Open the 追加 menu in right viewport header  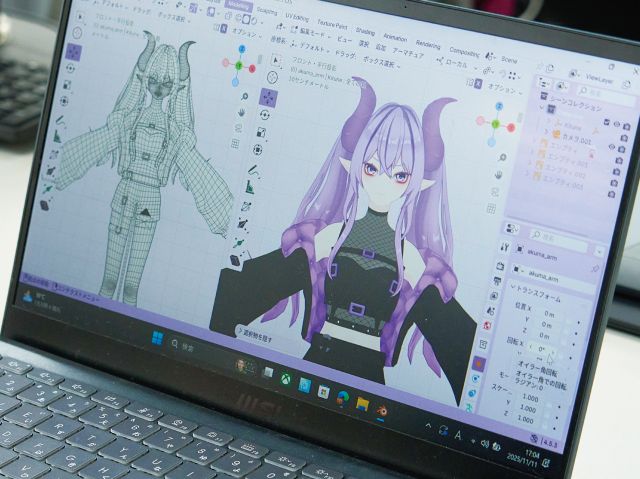tap(380, 47)
